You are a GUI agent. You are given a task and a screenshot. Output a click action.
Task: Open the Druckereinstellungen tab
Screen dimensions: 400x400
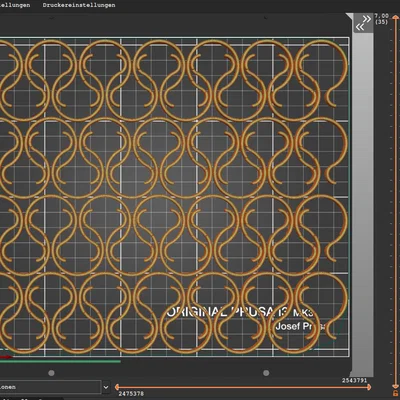[x=79, y=5]
